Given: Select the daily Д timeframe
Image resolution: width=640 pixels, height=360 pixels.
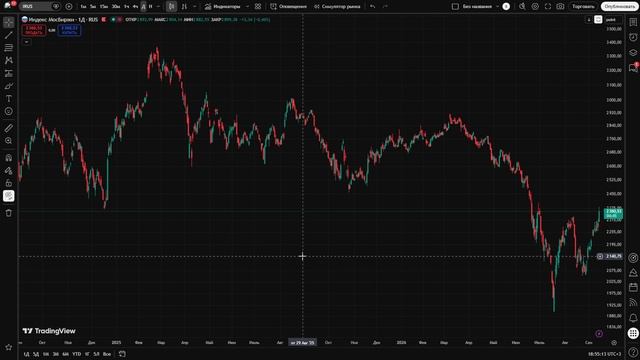Looking at the screenshot, I should pyautogui.click(x=143, y=7).
